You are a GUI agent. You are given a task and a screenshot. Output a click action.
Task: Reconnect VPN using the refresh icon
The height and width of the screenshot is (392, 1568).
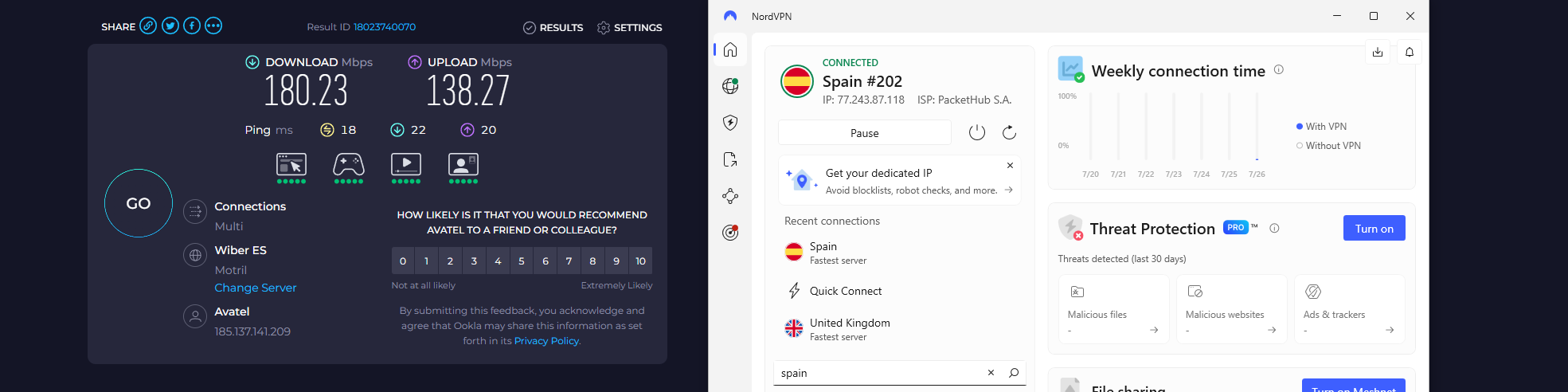[1009, 133]
